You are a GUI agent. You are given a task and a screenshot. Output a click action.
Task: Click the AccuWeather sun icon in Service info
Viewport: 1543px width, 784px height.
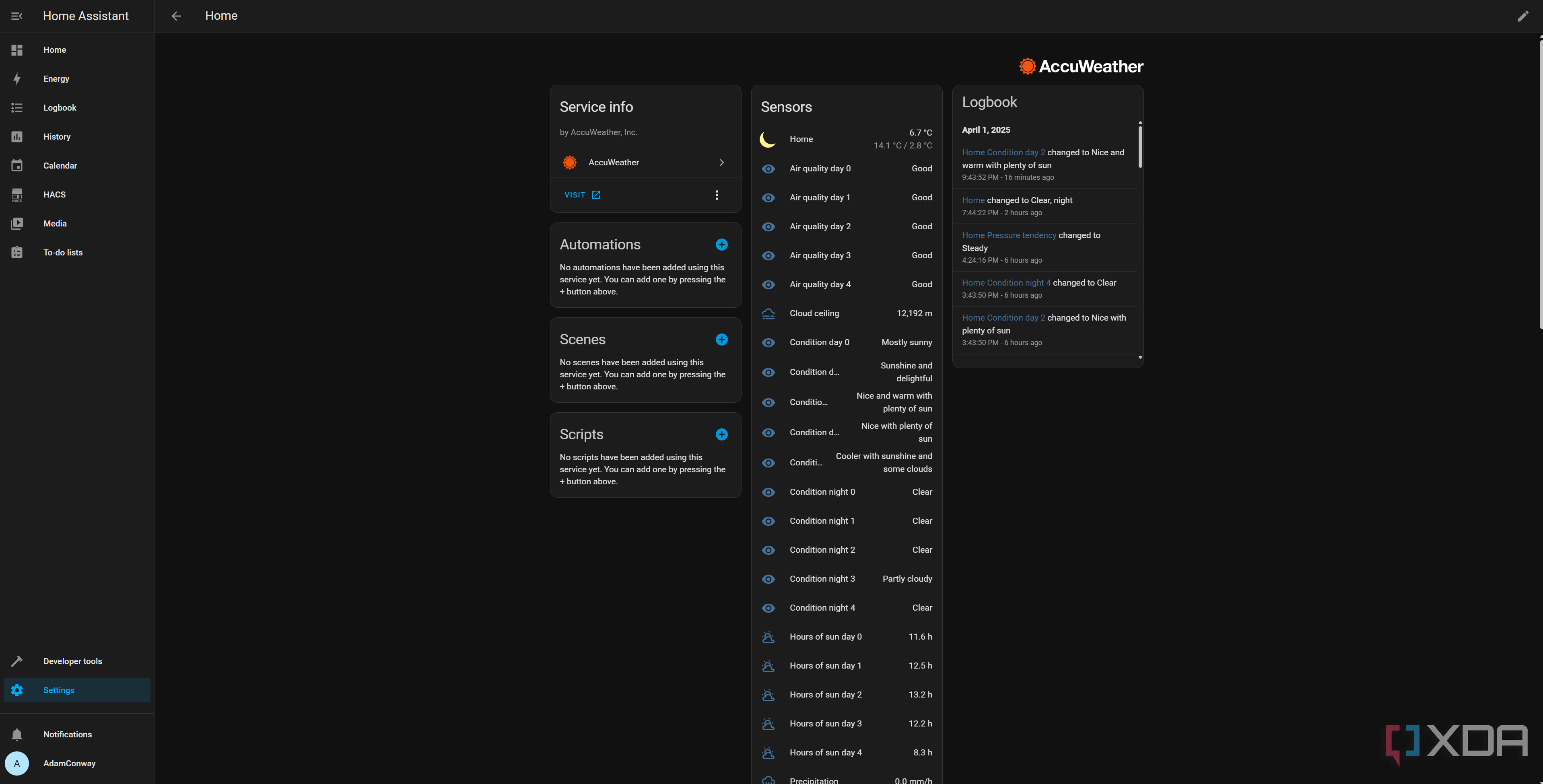click(570, 162)
